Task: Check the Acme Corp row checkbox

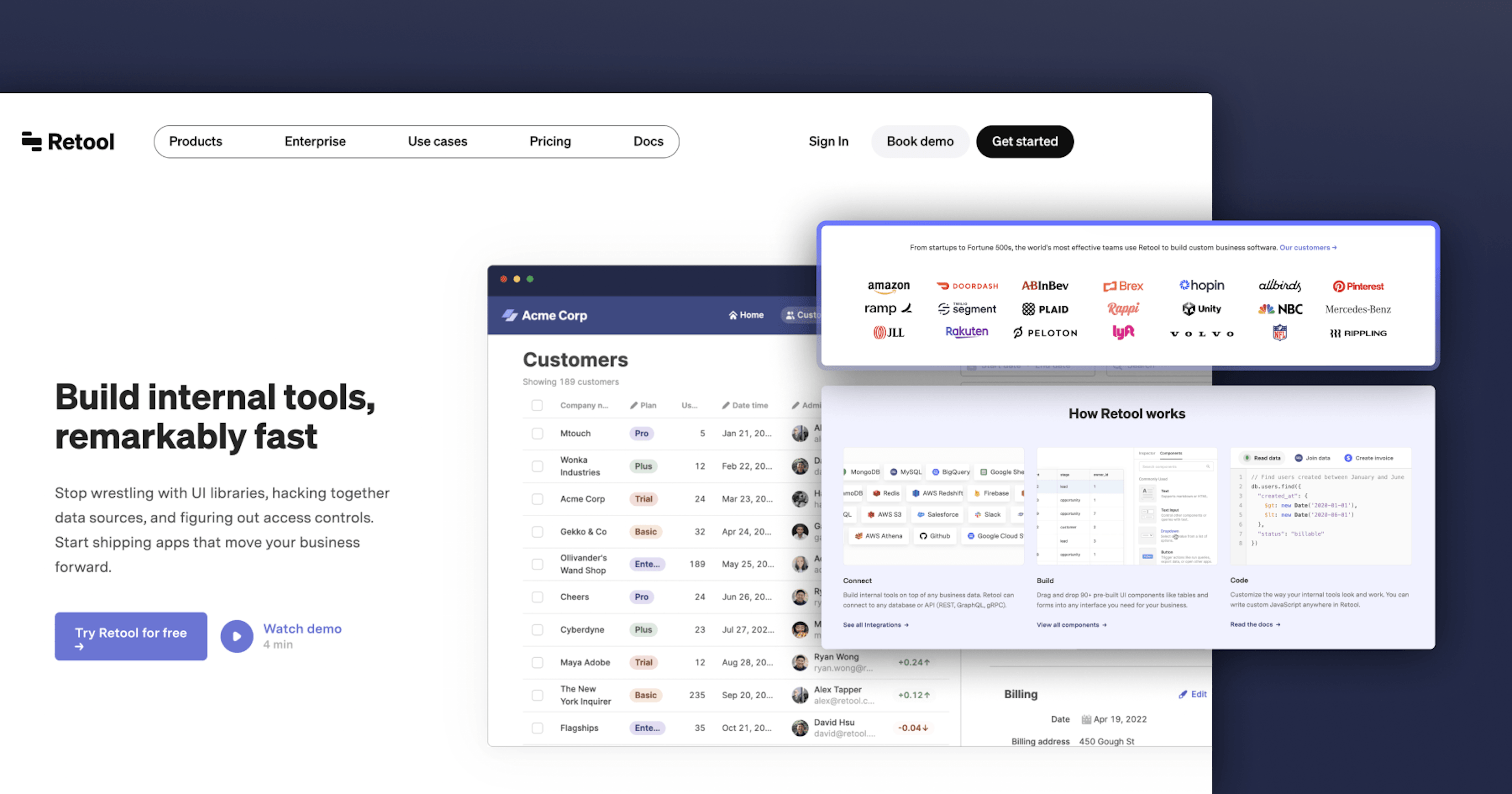Action: pyautogui.click(x=537, y=499)
